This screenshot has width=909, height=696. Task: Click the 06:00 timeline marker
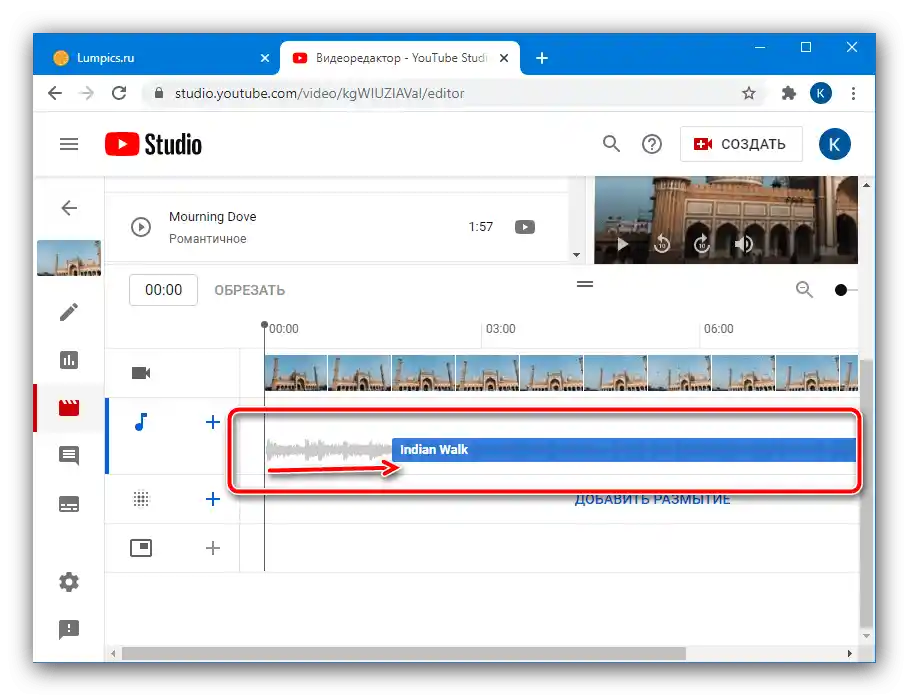click(718, 329)
